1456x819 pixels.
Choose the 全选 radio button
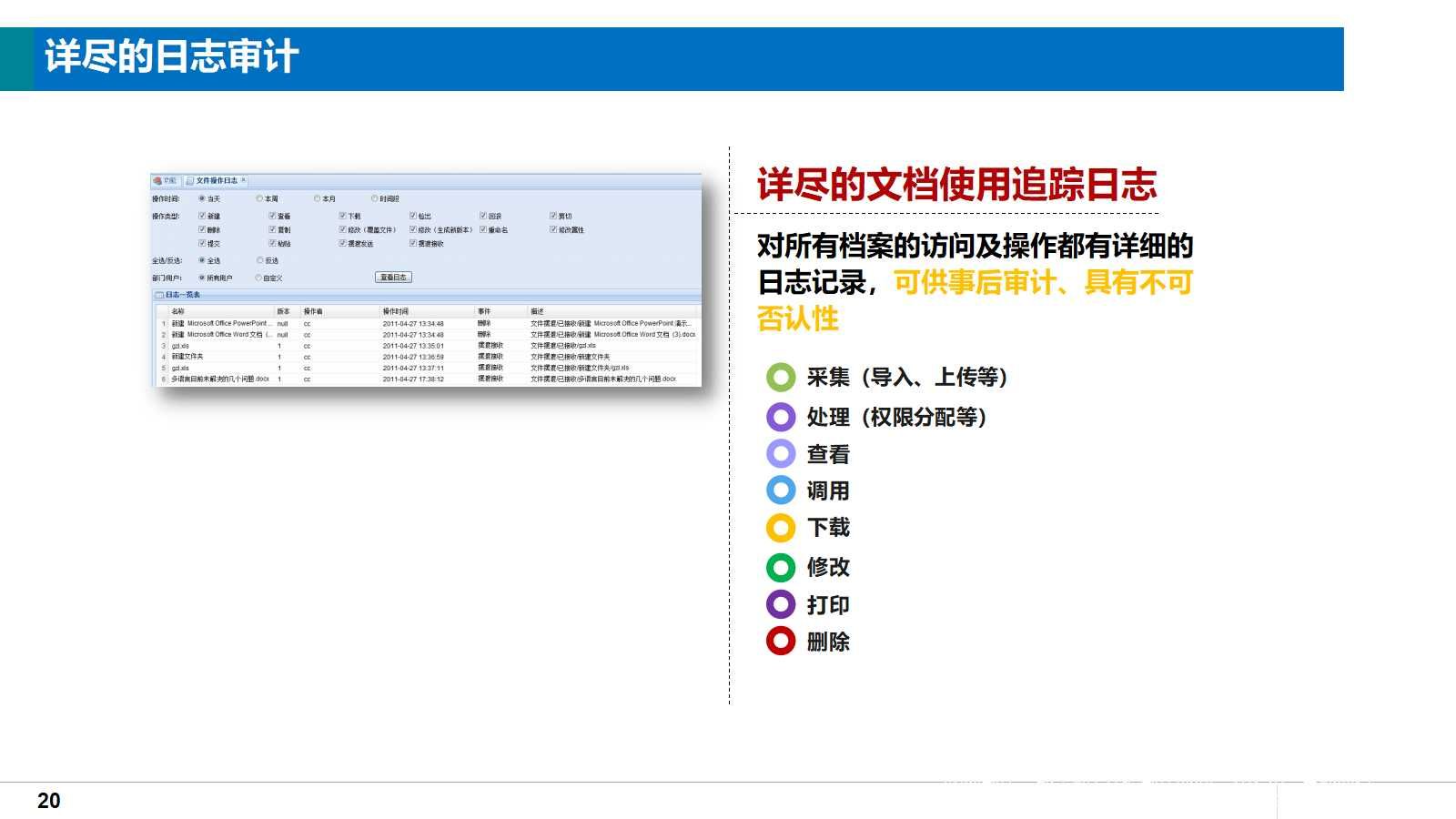tap(202, 260)
